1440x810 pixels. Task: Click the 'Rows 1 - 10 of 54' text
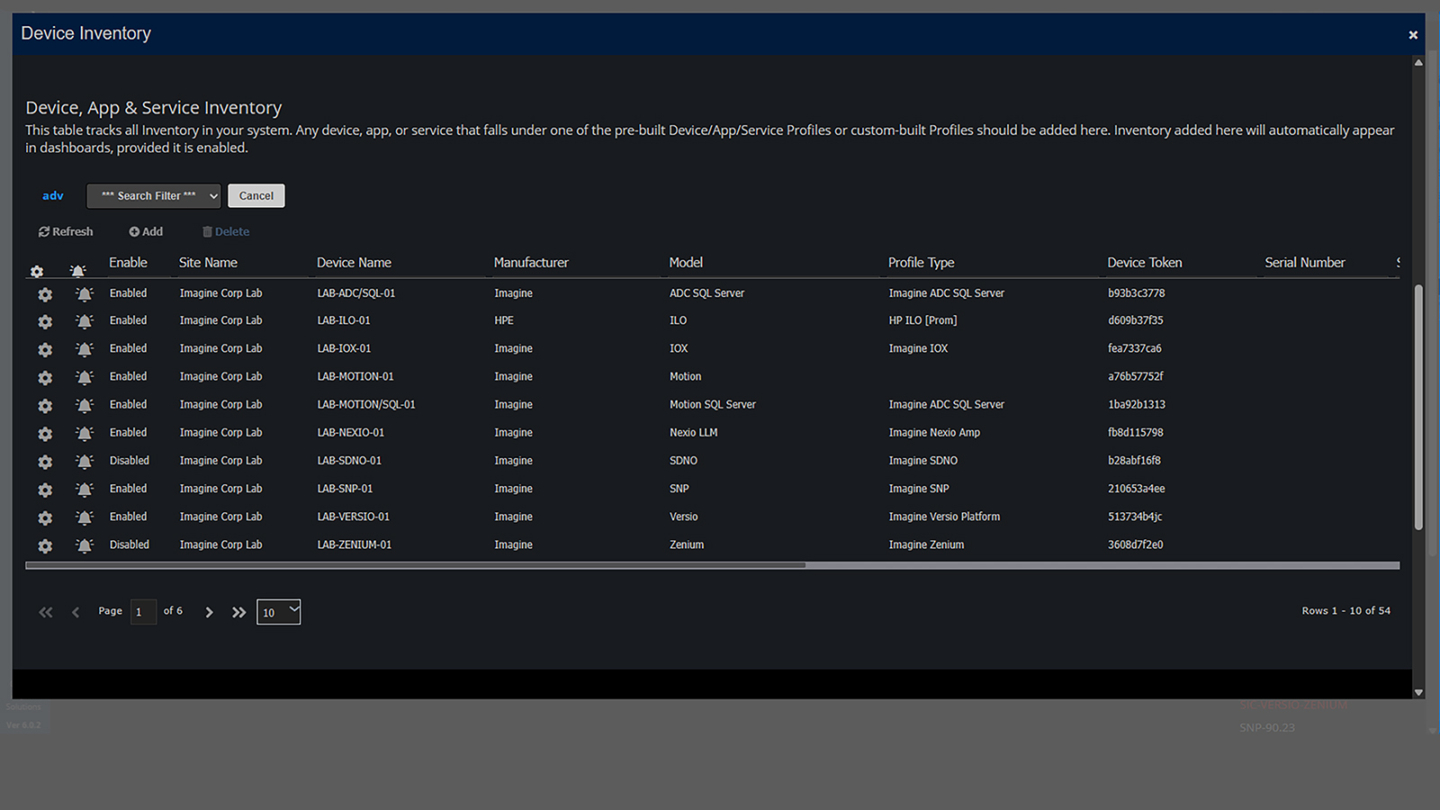pyautogui.click(x=1346, y=611)
